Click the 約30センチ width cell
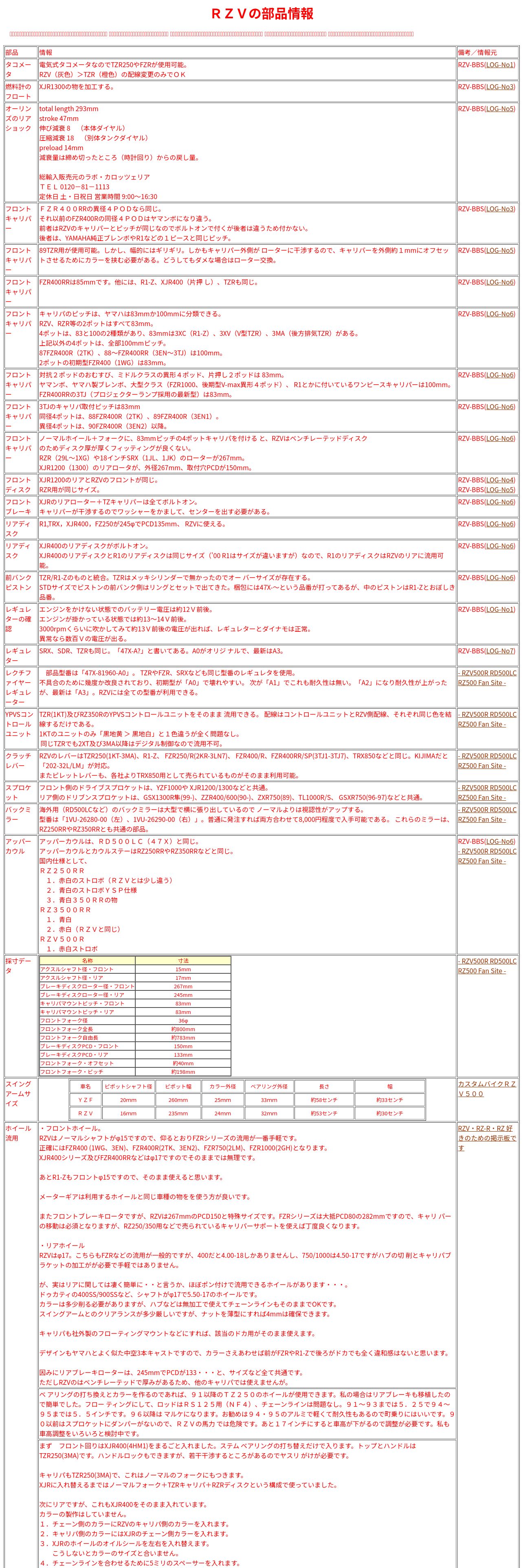The width and height of the screenshot is (523, 1568). tap(390, 1112)
